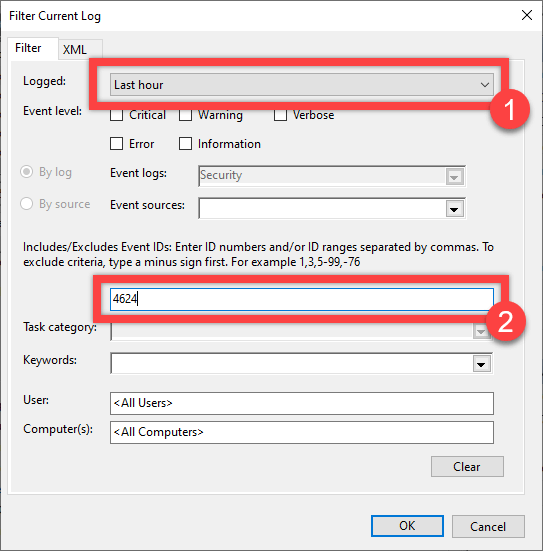Tick the Error event level checkbox
This screenshot has height=551, width=543.
tap(116, 144)
